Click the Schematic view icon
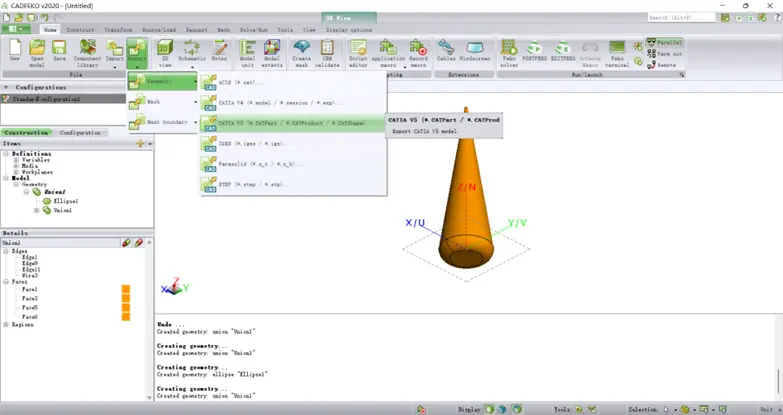 click(x=192, y=50)
